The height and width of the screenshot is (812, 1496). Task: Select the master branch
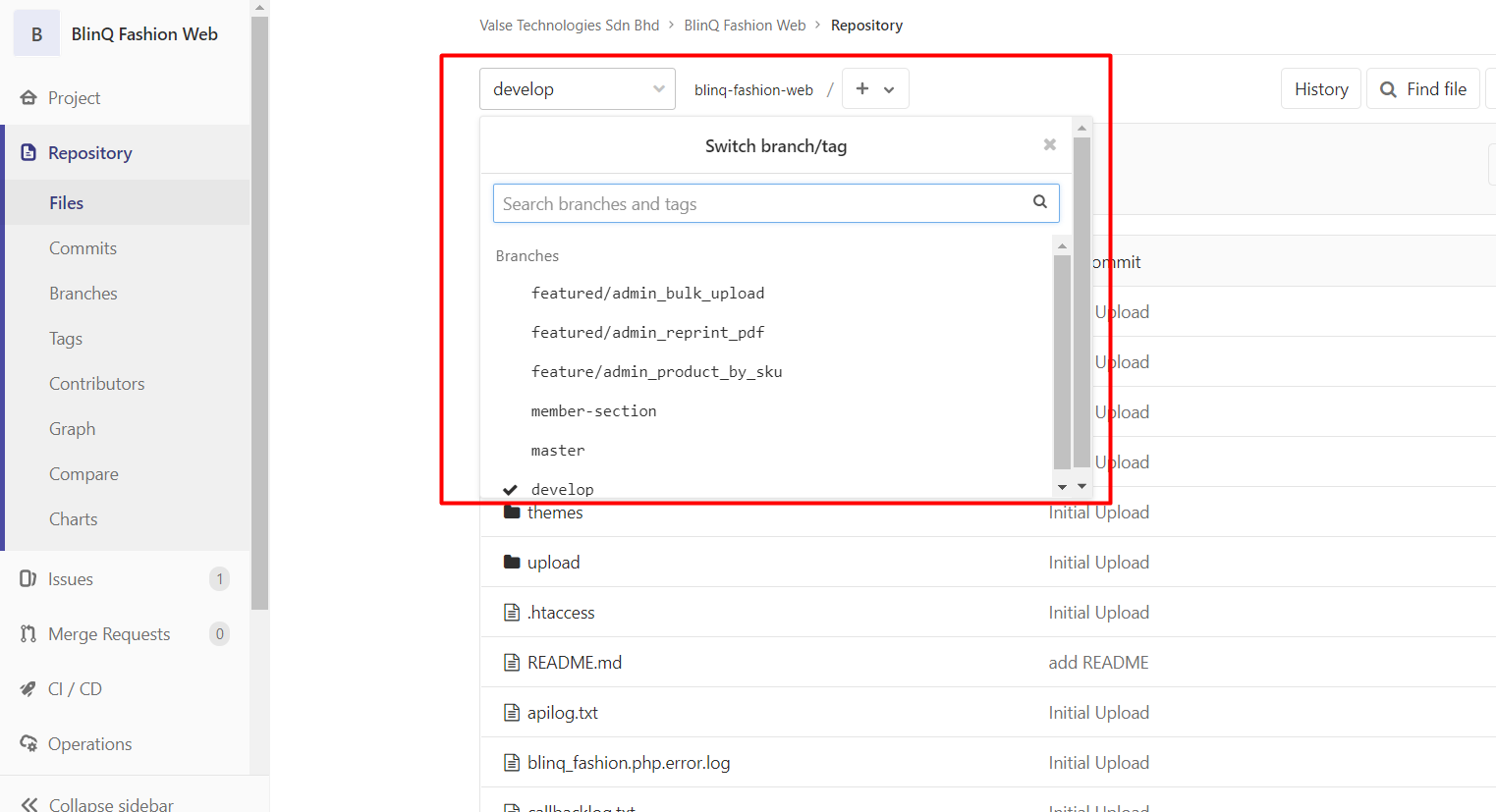tap(558, 451)
